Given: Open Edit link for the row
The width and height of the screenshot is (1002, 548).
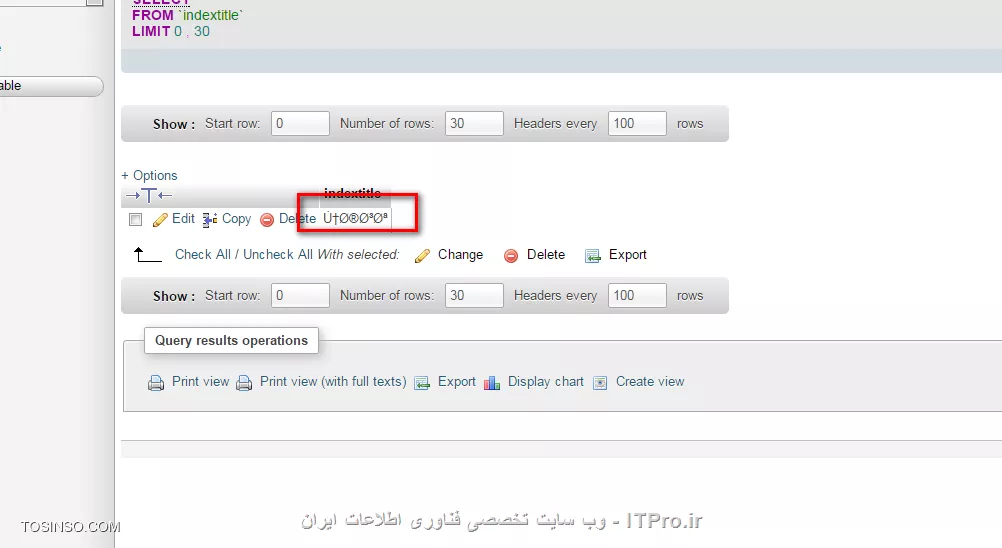Looking at the screenshot, I should (x=183, y=218).
